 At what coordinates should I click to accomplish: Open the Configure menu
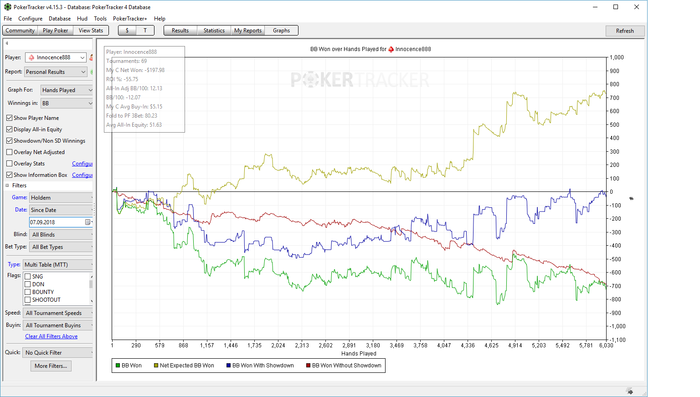(30, 19)
